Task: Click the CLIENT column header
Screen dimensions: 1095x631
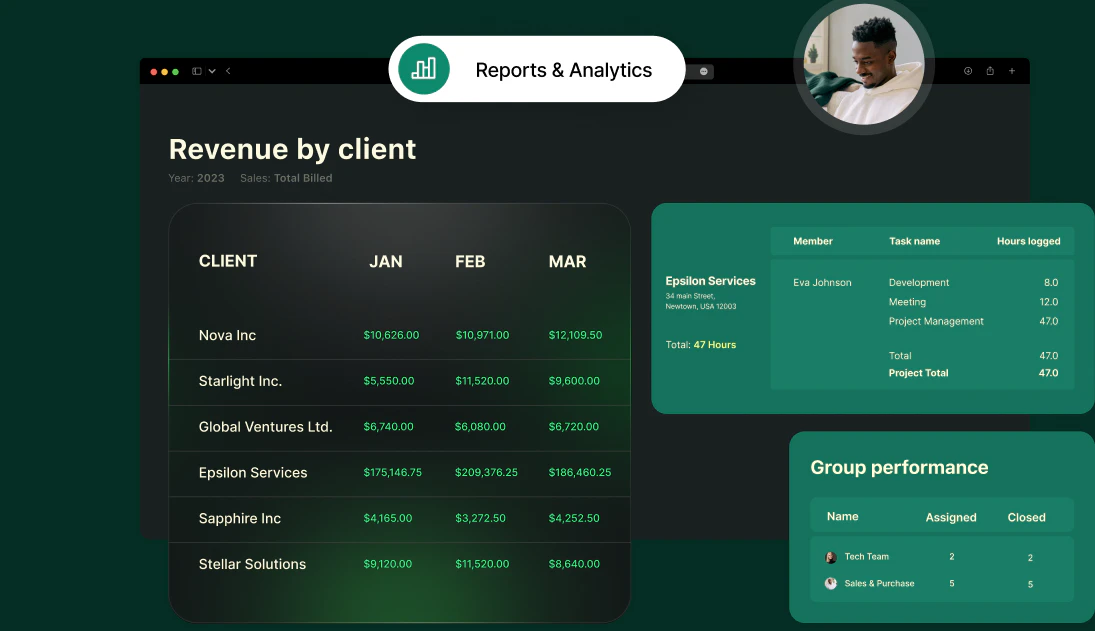Action: pyautogui.click(x=228, y=261)
